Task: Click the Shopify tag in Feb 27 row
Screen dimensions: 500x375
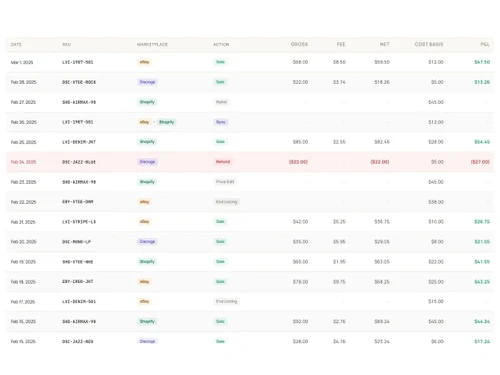Action: point(147,102)
